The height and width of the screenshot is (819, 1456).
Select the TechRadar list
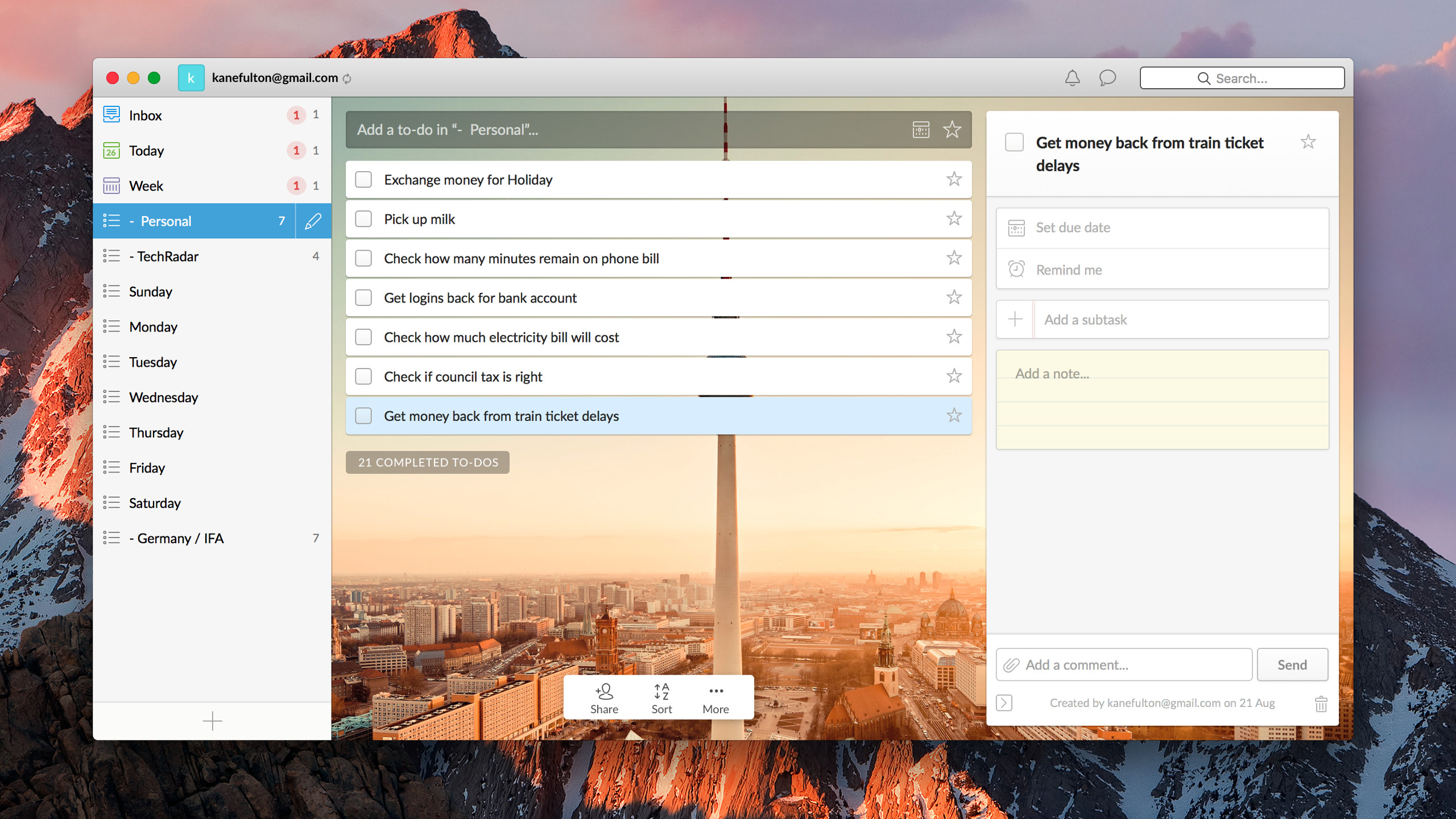212,256
